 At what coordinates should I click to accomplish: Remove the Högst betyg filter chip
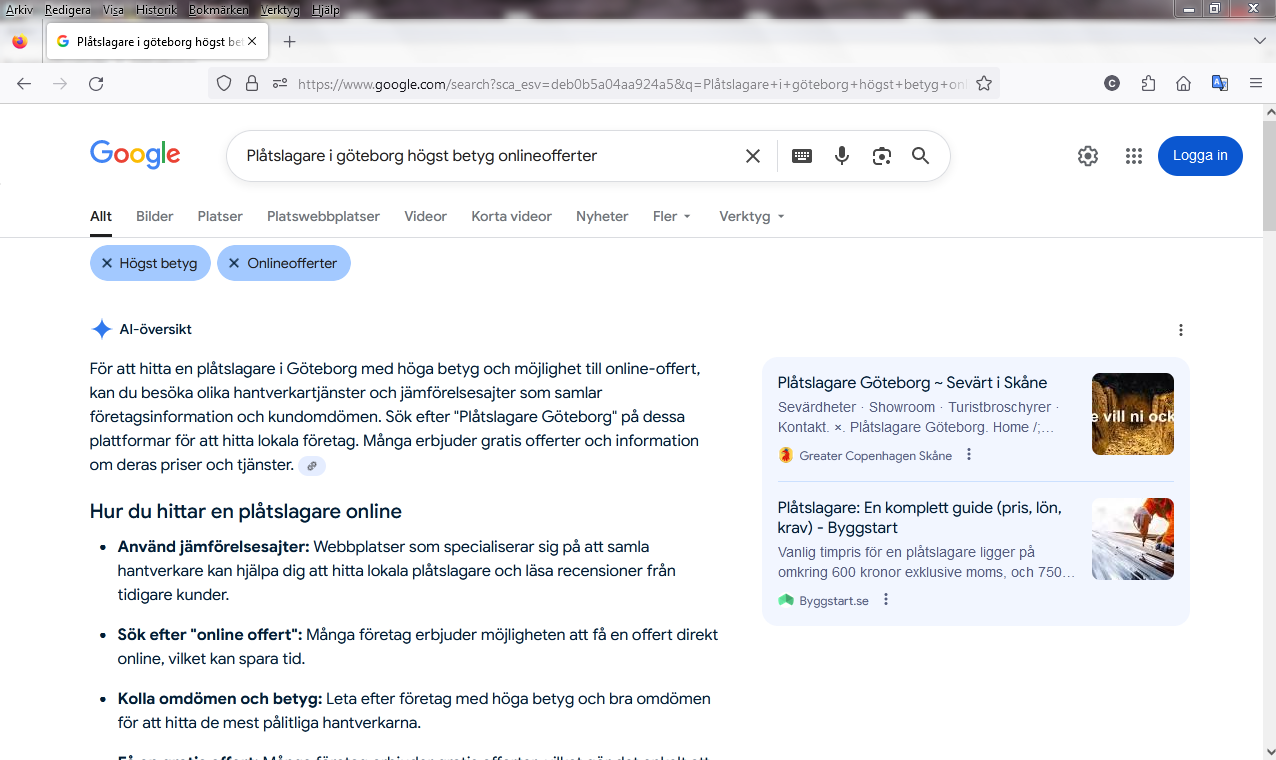click(107, 263)
